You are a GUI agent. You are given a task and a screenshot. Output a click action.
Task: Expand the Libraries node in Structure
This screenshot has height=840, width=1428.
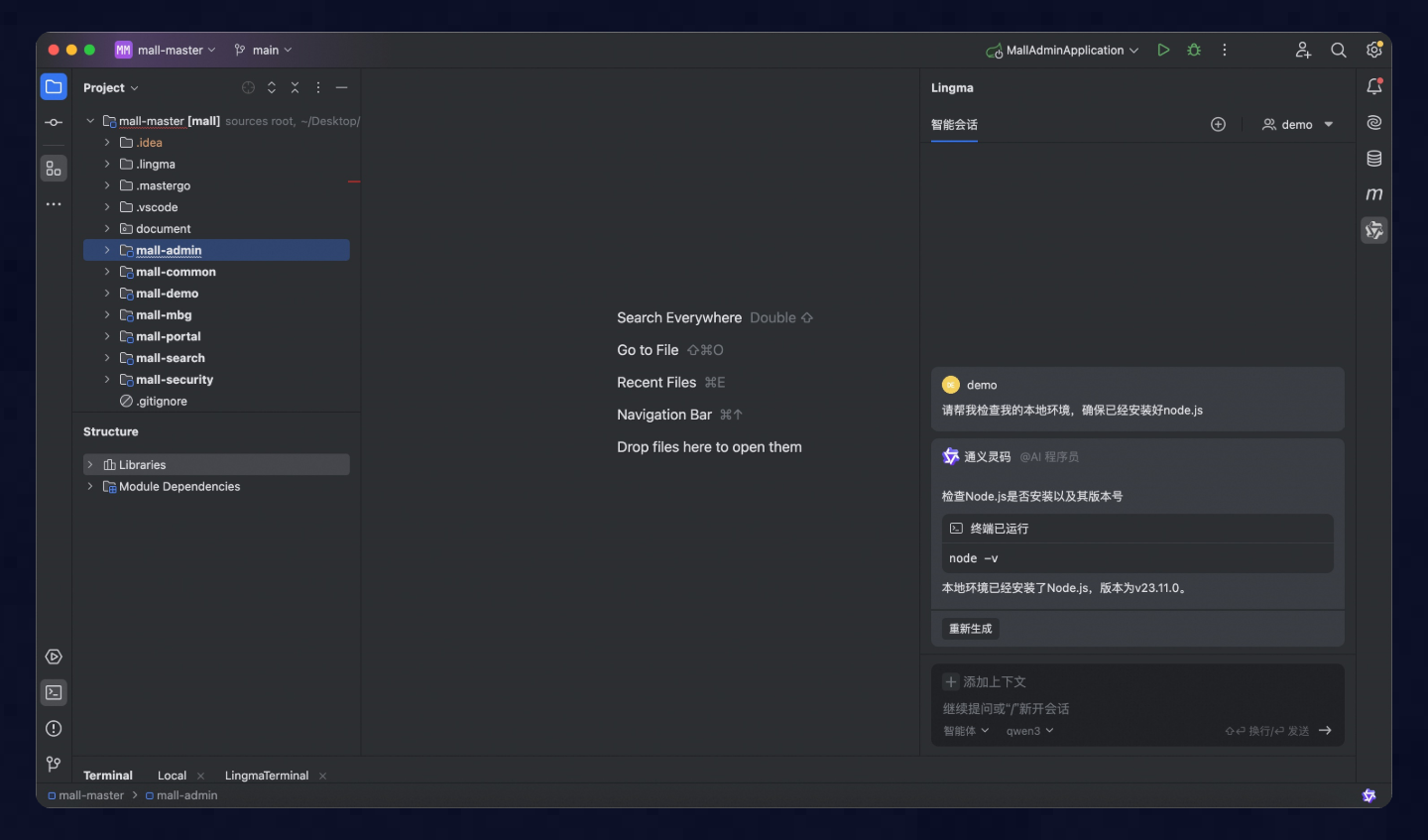89,464
